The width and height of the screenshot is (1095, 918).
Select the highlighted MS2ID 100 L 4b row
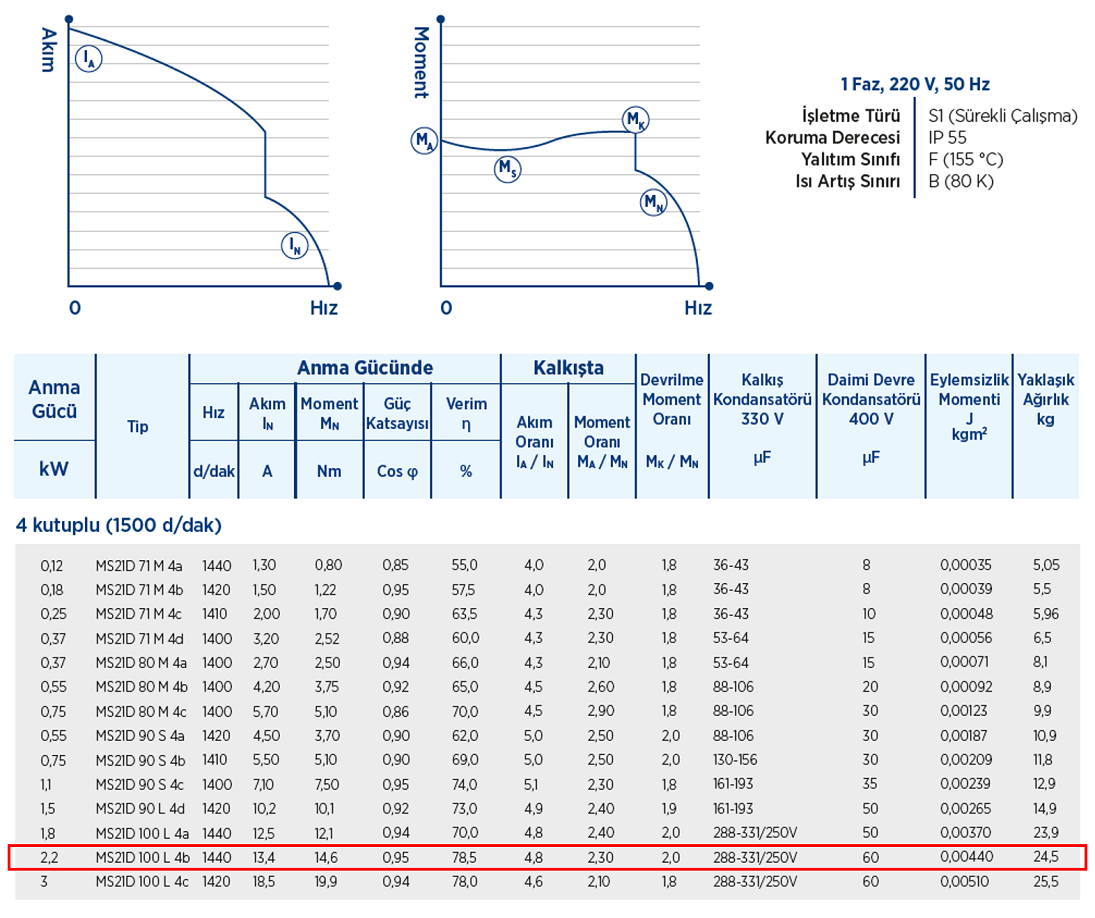pyautogui.click(x=546, y=857)
